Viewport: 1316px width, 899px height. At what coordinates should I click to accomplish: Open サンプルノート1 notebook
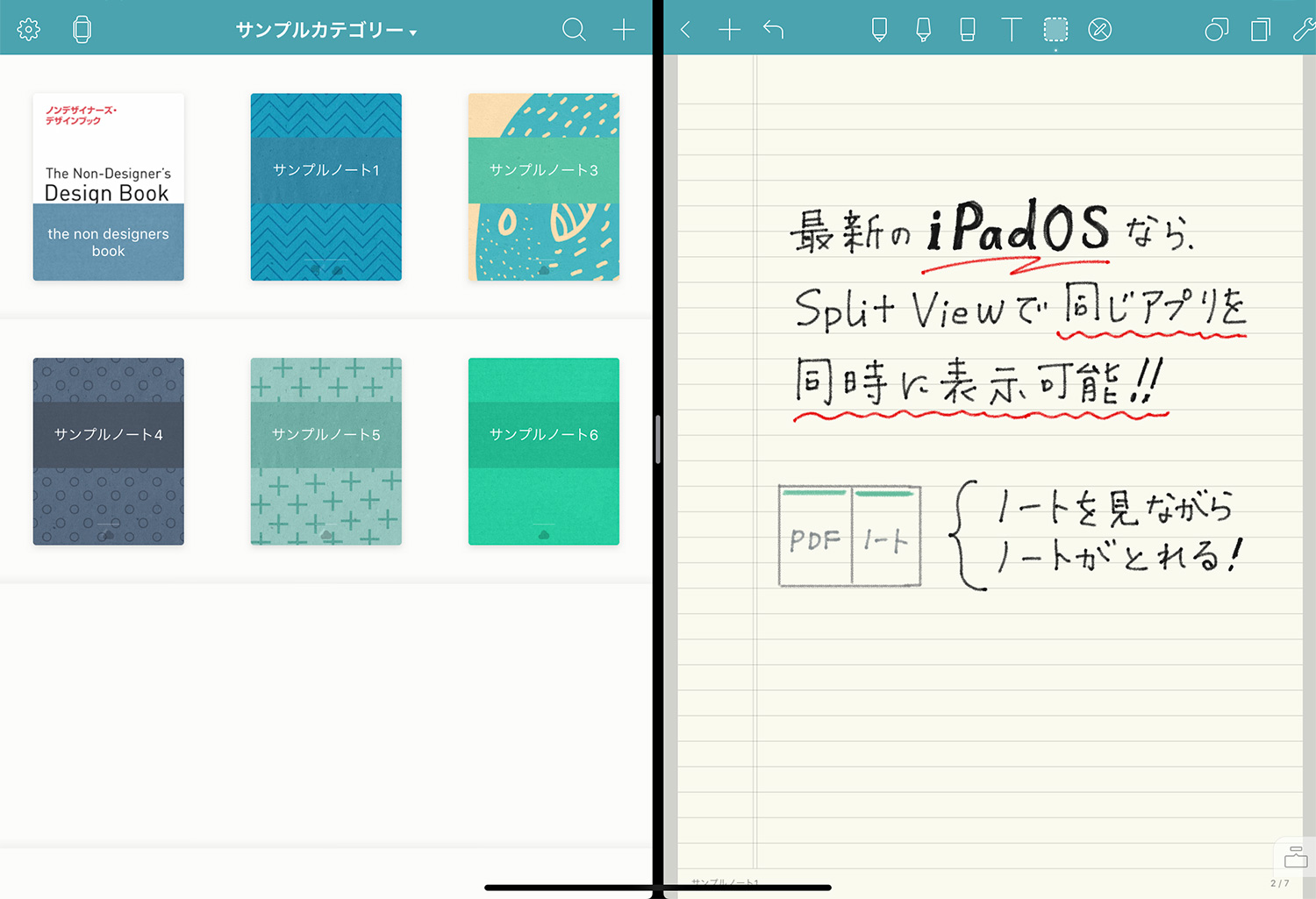pyautogui.click(x=326, y=187)
